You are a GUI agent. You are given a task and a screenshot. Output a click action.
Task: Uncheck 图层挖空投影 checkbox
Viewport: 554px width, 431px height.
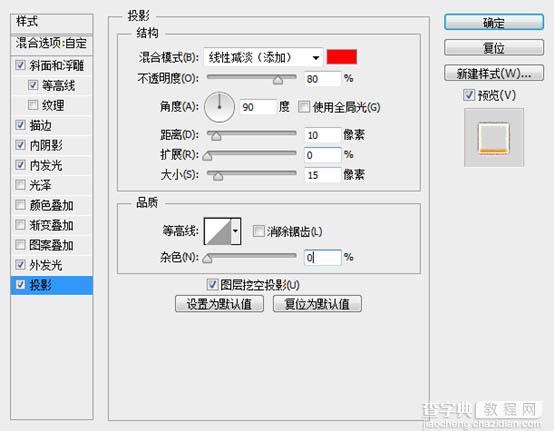tap(212, 284)
